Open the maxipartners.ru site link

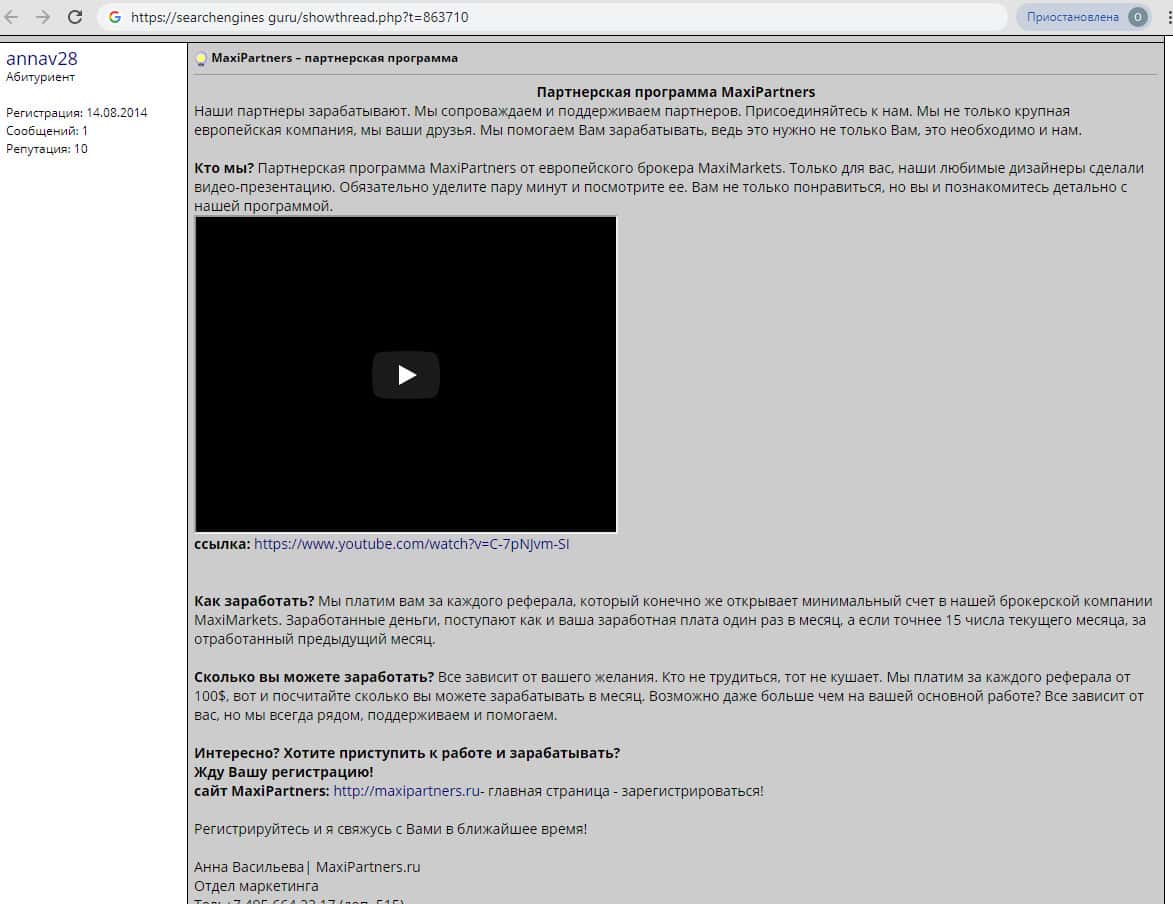(406, 791)
